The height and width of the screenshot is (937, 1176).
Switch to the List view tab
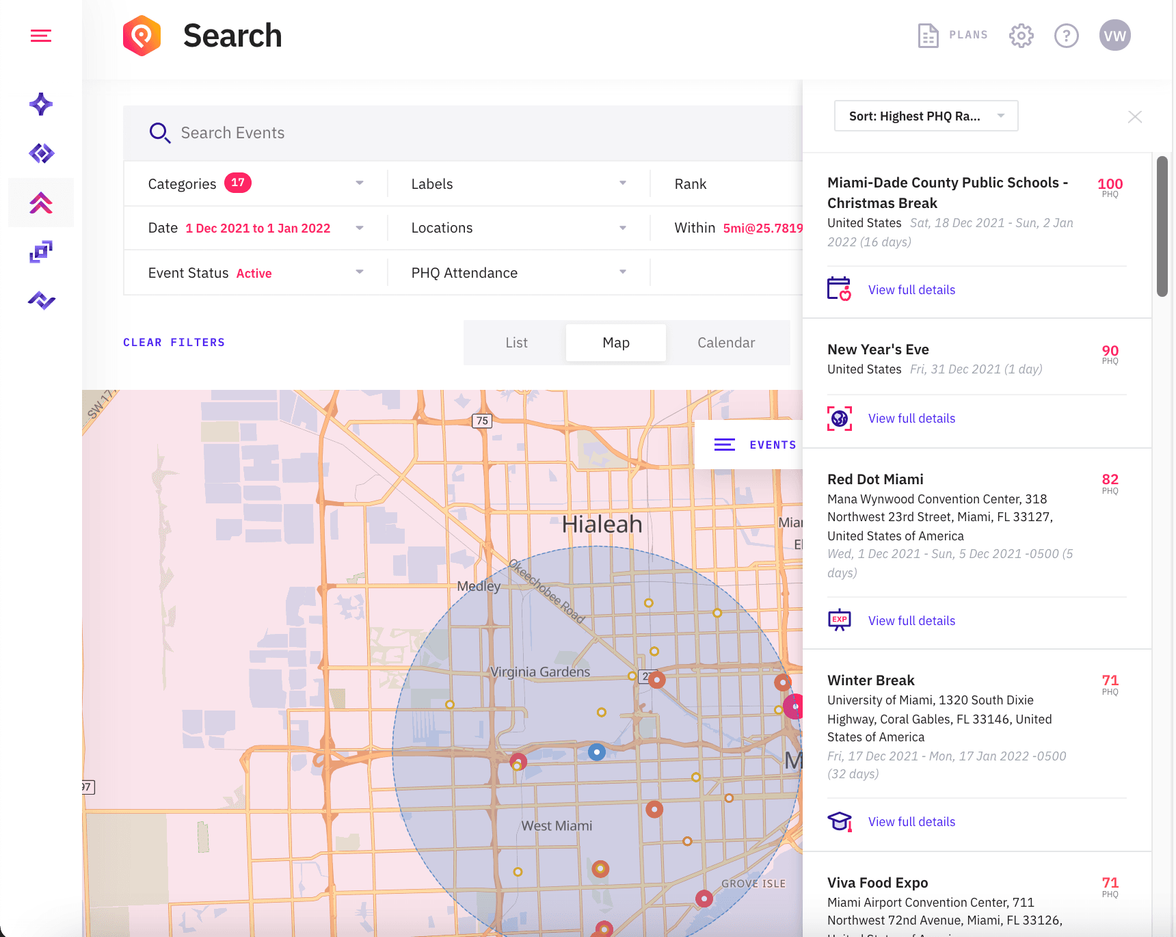(516, 342)
